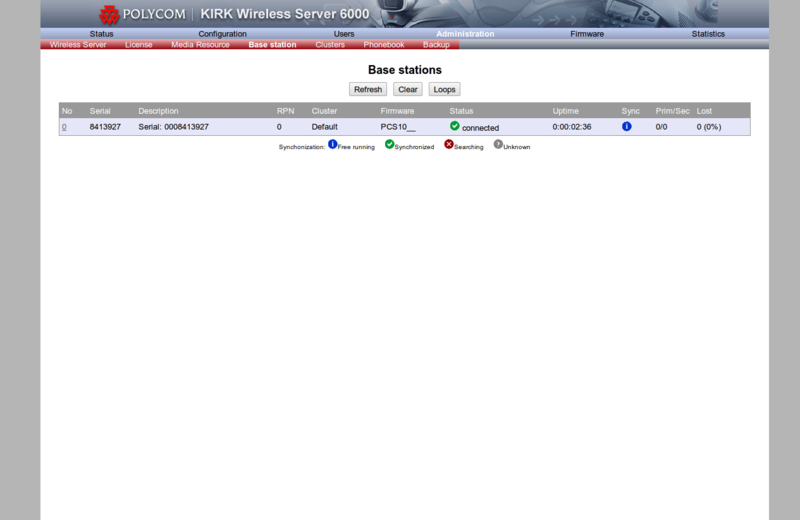
Task: Go to the Users menu
Action: [x=344, y=34]
